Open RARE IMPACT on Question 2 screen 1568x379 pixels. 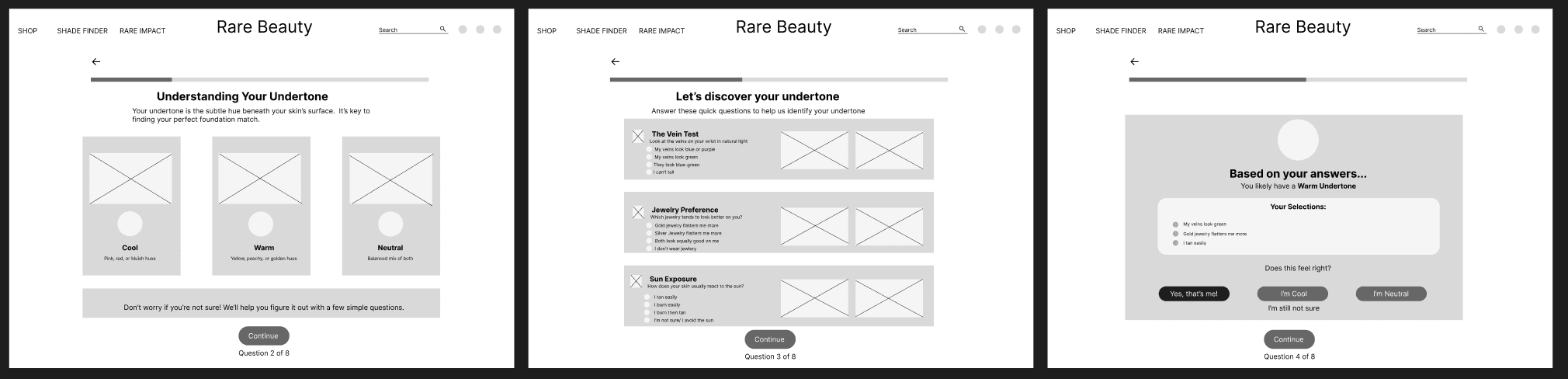[x=142, y=31]
